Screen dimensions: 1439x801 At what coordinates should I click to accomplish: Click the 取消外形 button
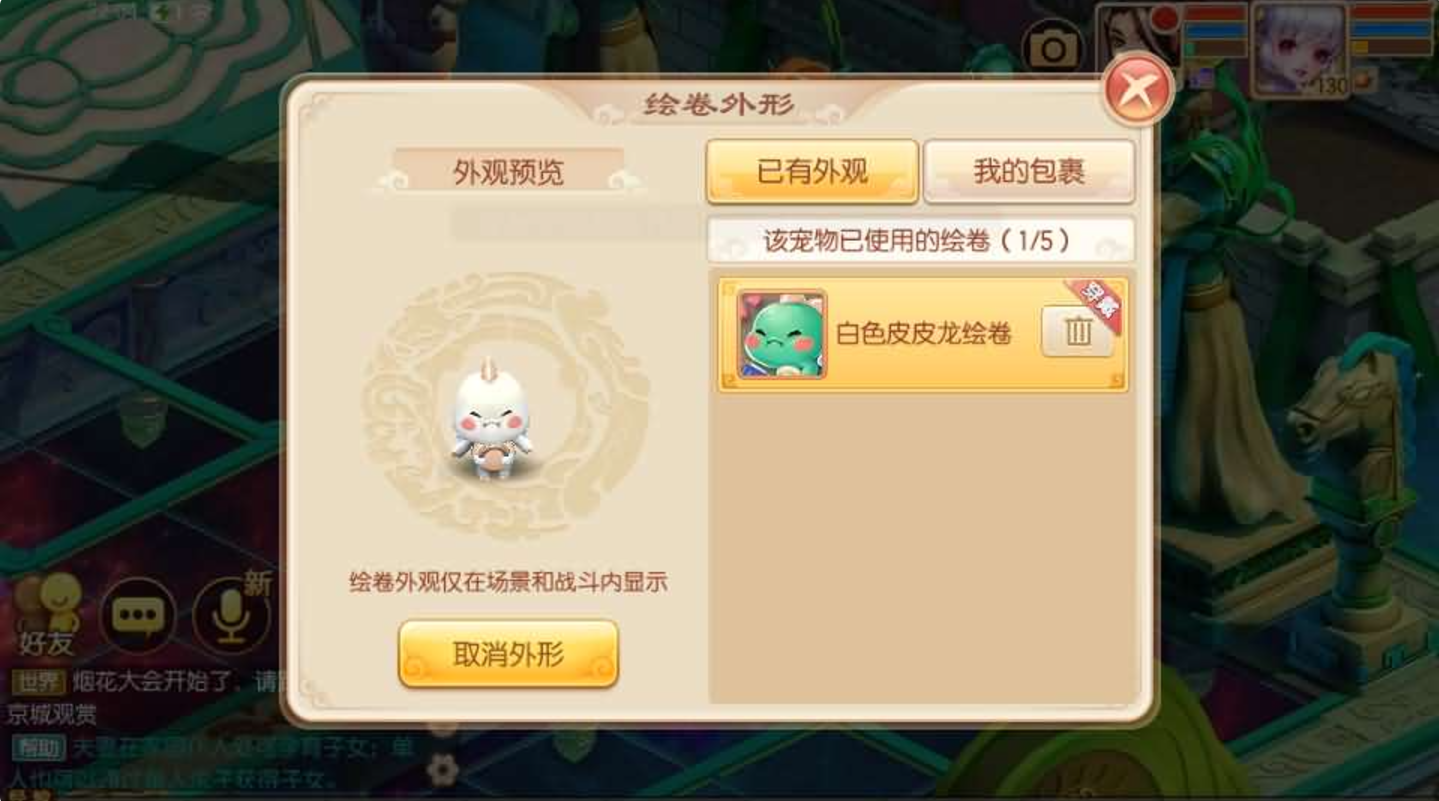pyautogui.click(x=508, y=655)
